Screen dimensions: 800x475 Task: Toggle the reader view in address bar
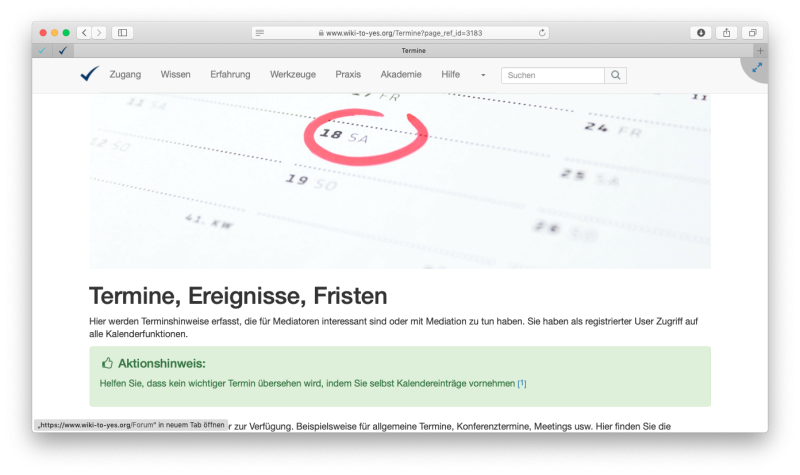tap(260, 33)
